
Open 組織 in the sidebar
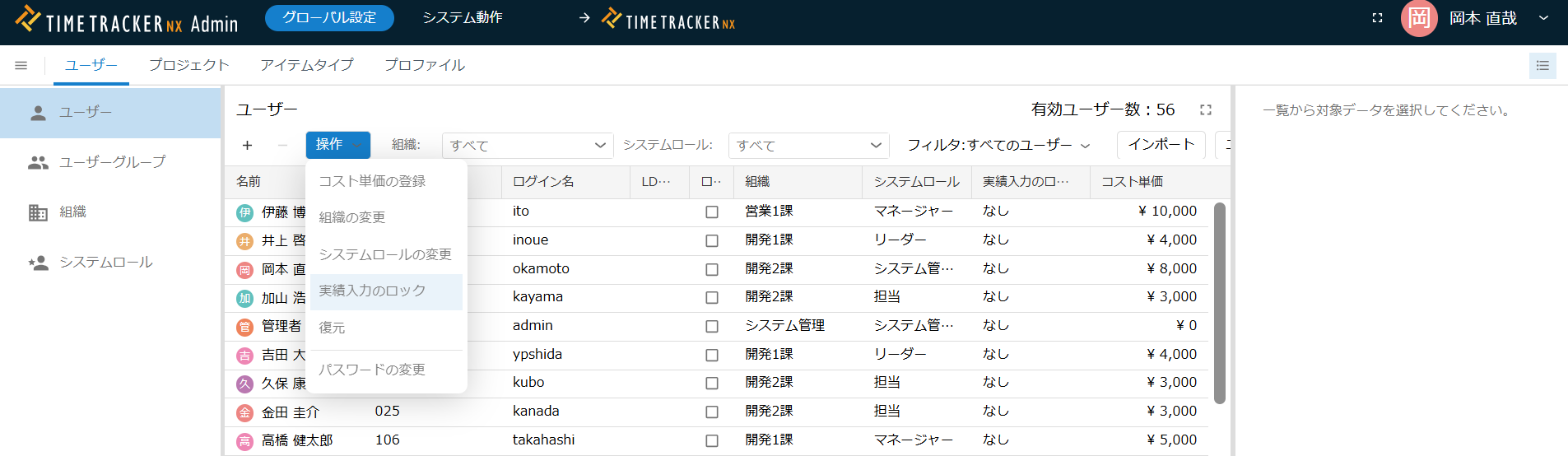tap(72, 212)
